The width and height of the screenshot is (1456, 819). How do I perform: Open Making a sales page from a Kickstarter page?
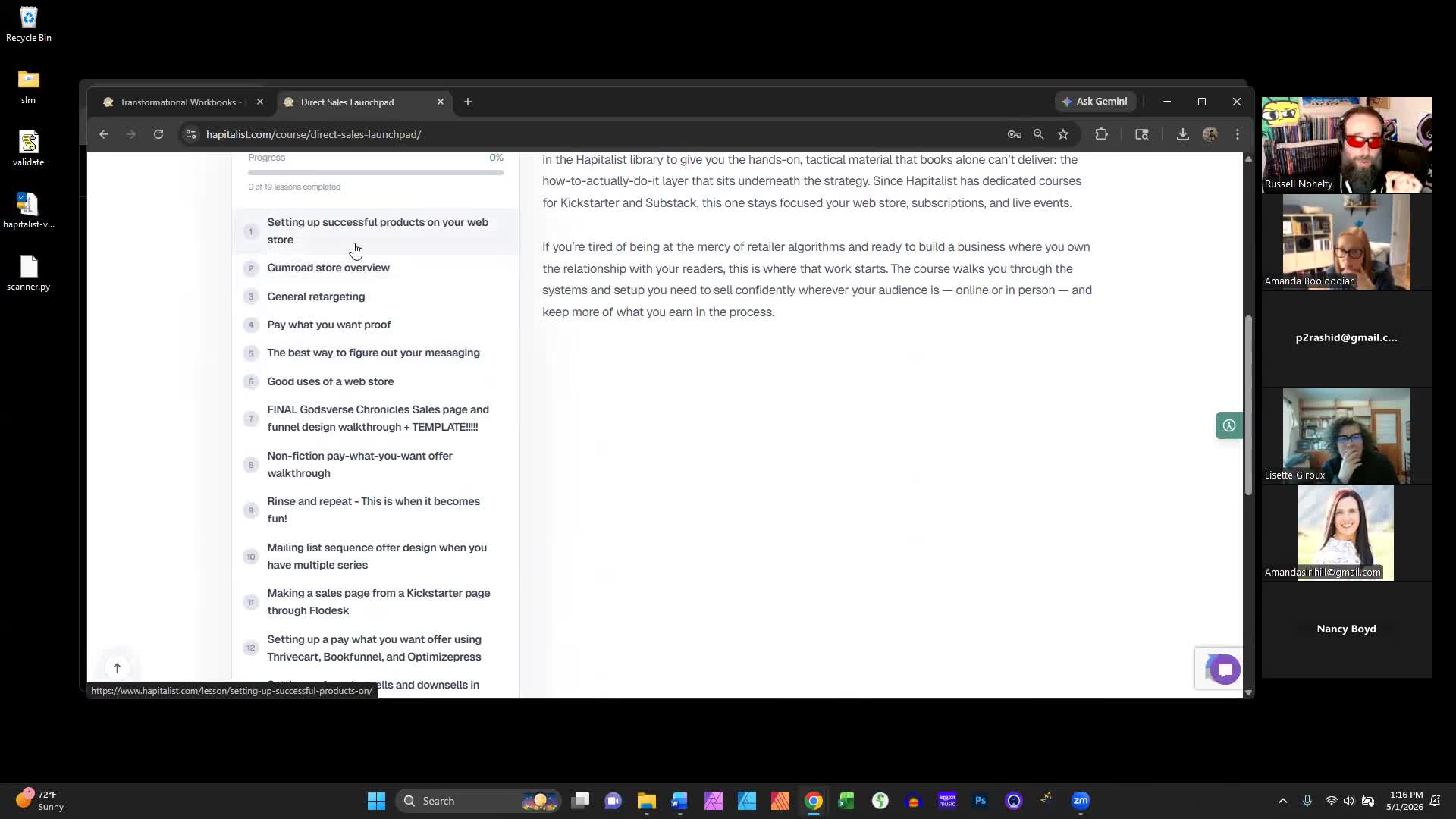[377, 601]
